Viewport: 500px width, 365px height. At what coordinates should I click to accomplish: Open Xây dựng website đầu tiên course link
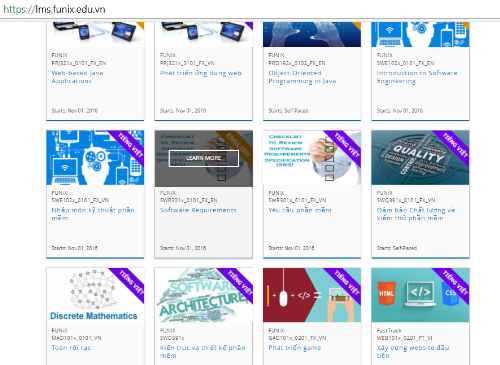pyautogui.click(x=413, y=352)
